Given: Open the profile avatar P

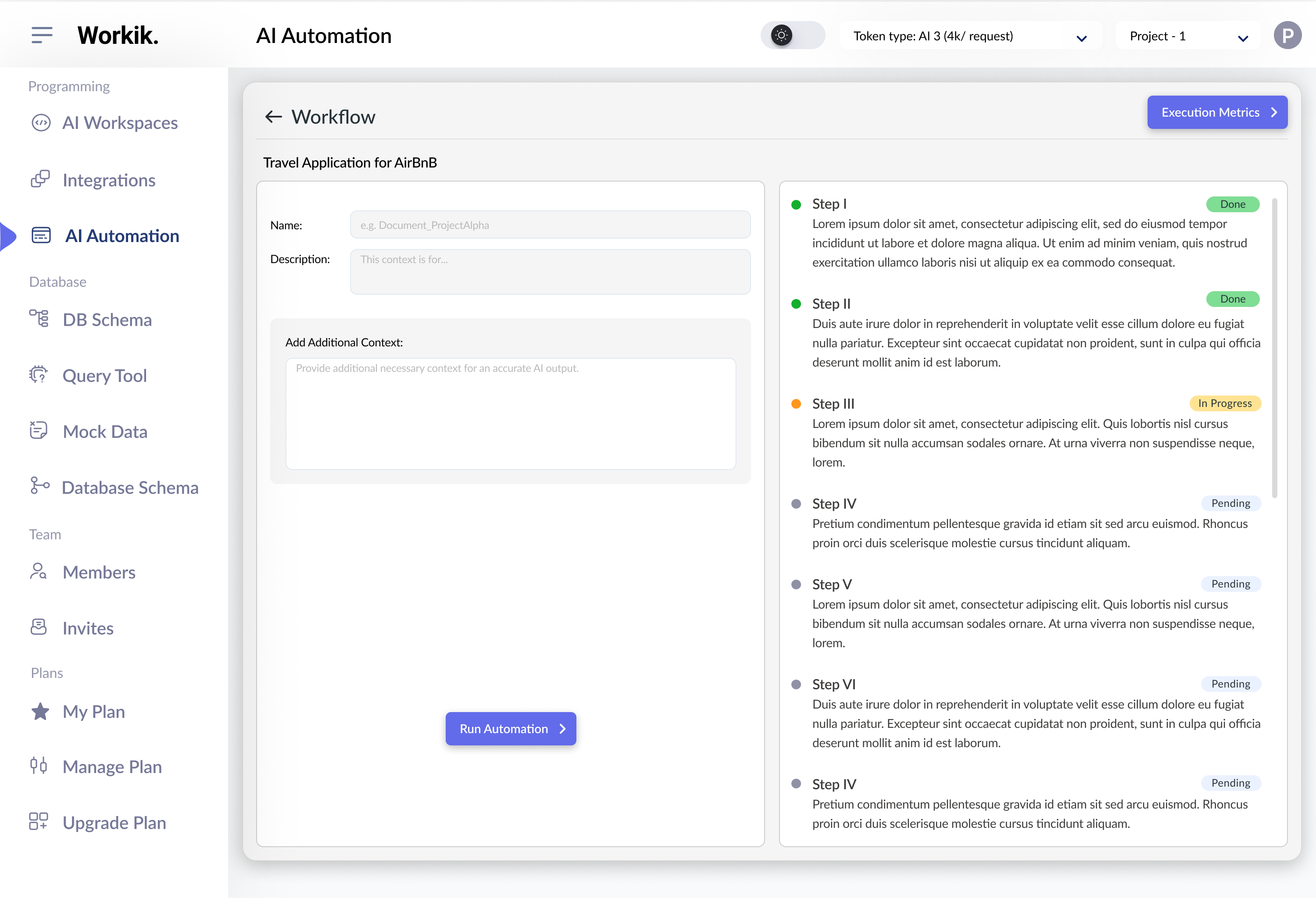Looking at the screenshot, I should click(1287, 36).
